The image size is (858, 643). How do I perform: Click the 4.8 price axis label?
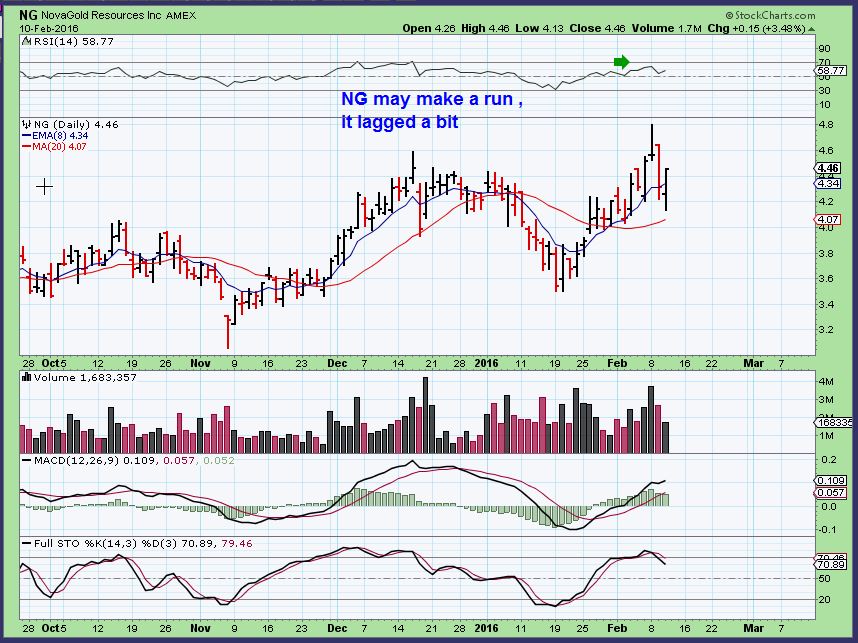point(826,125)
